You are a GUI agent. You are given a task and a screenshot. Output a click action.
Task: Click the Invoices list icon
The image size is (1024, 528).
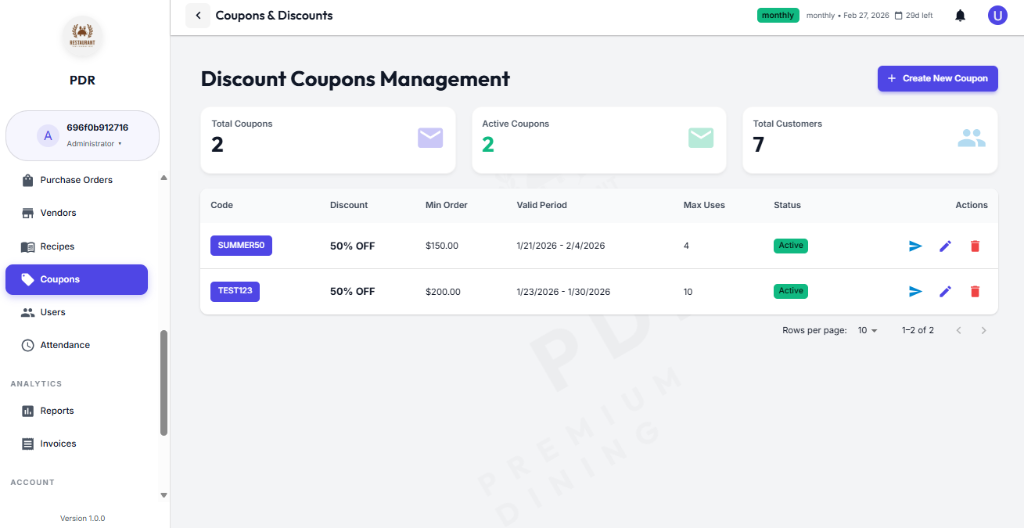[27, 444]
